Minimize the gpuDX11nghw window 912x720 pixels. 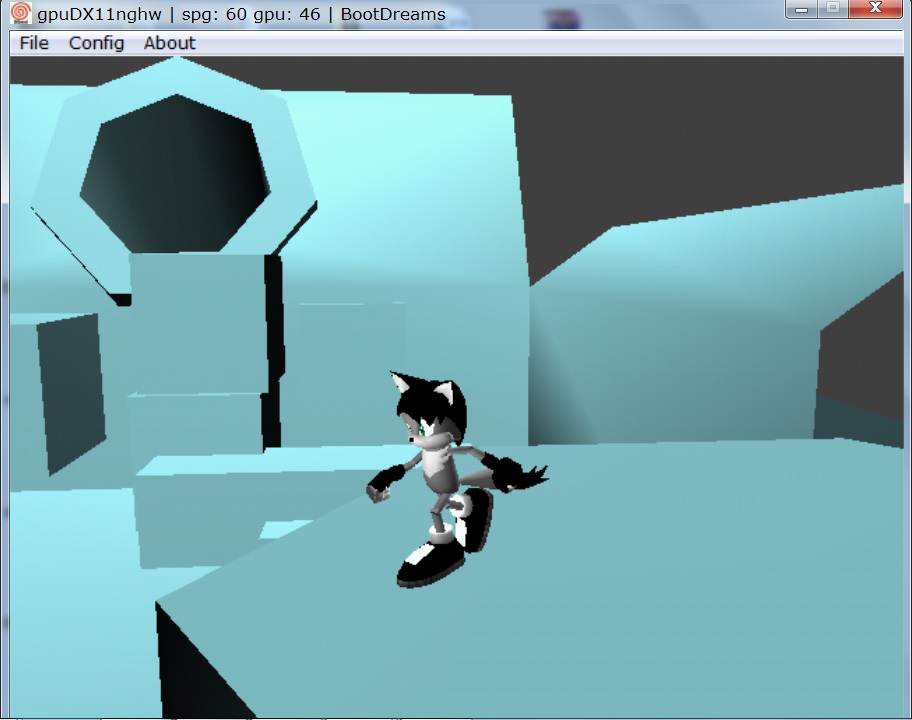pos(802,9)
